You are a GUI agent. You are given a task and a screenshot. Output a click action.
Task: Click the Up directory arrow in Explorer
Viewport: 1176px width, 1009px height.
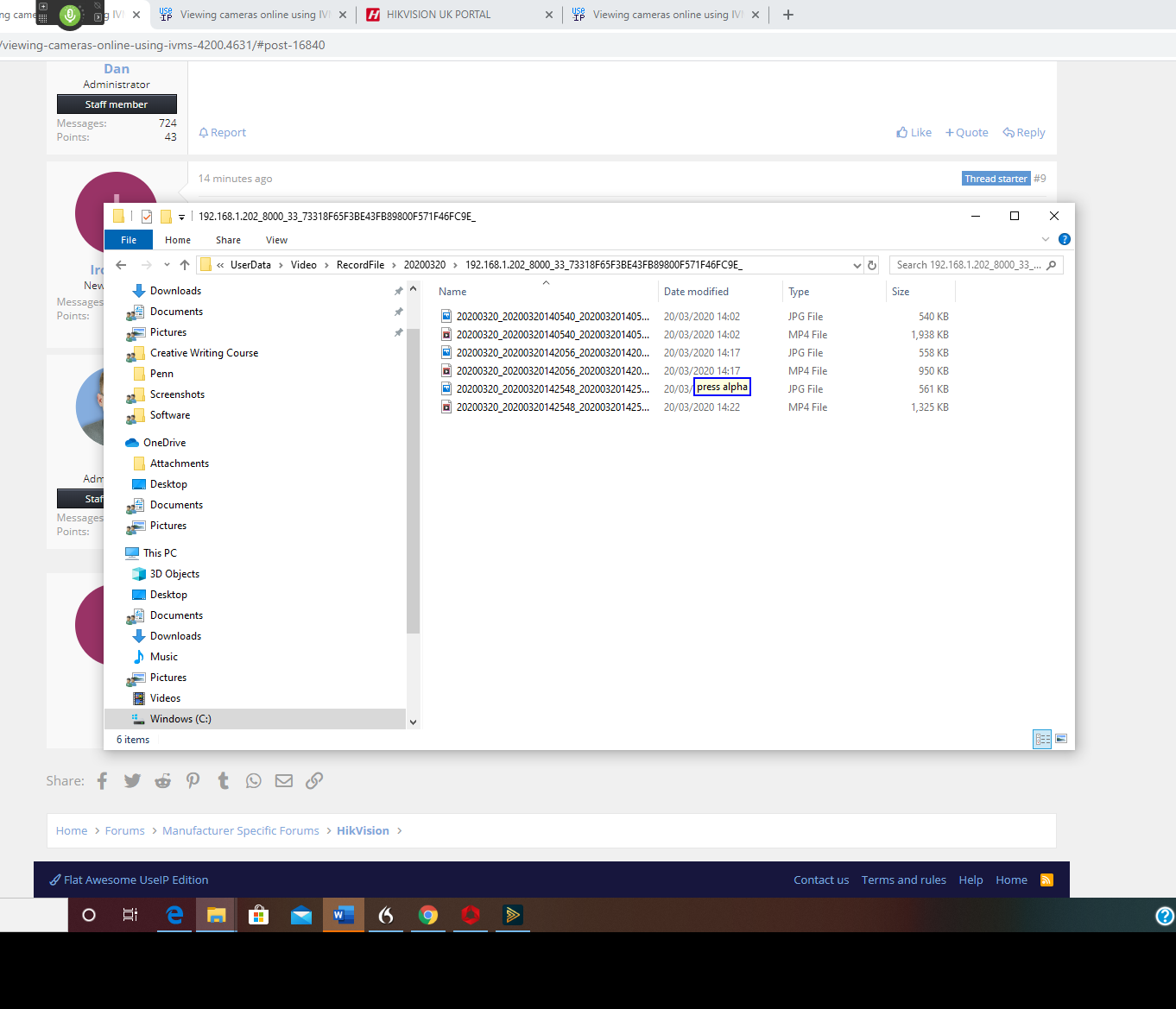click(185, 265)
